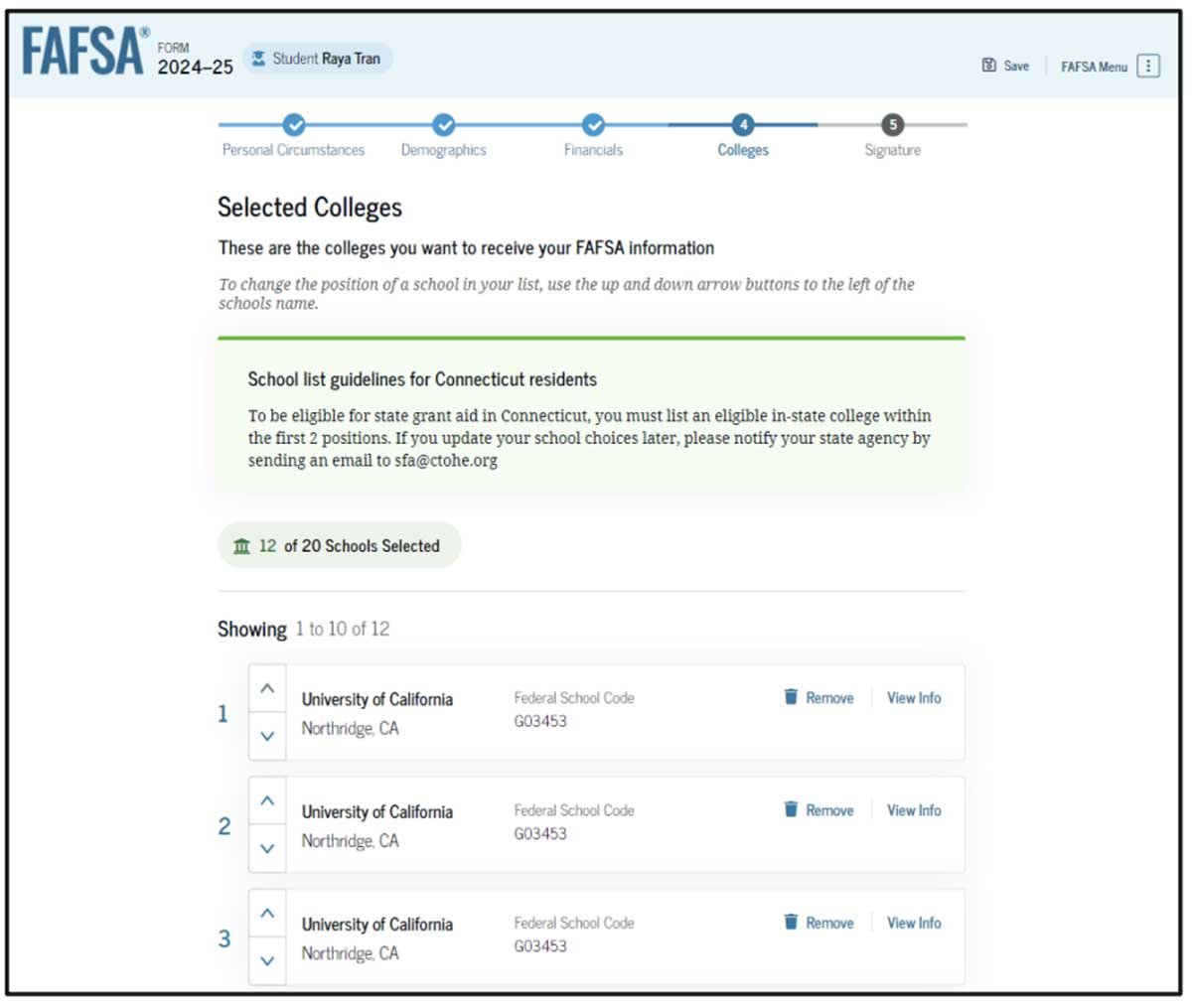Click the Demographics checkmark circle
Image resolution: width=1192 pixels, height=1008 pixels.
click(444, 125)
